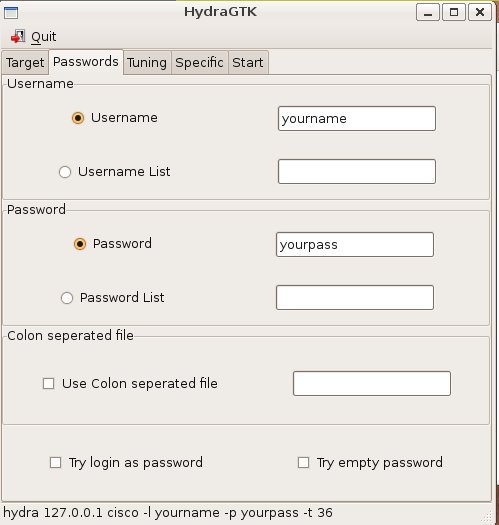
Task: Focus the field containing yourname
Action: [x=357, y=119]
